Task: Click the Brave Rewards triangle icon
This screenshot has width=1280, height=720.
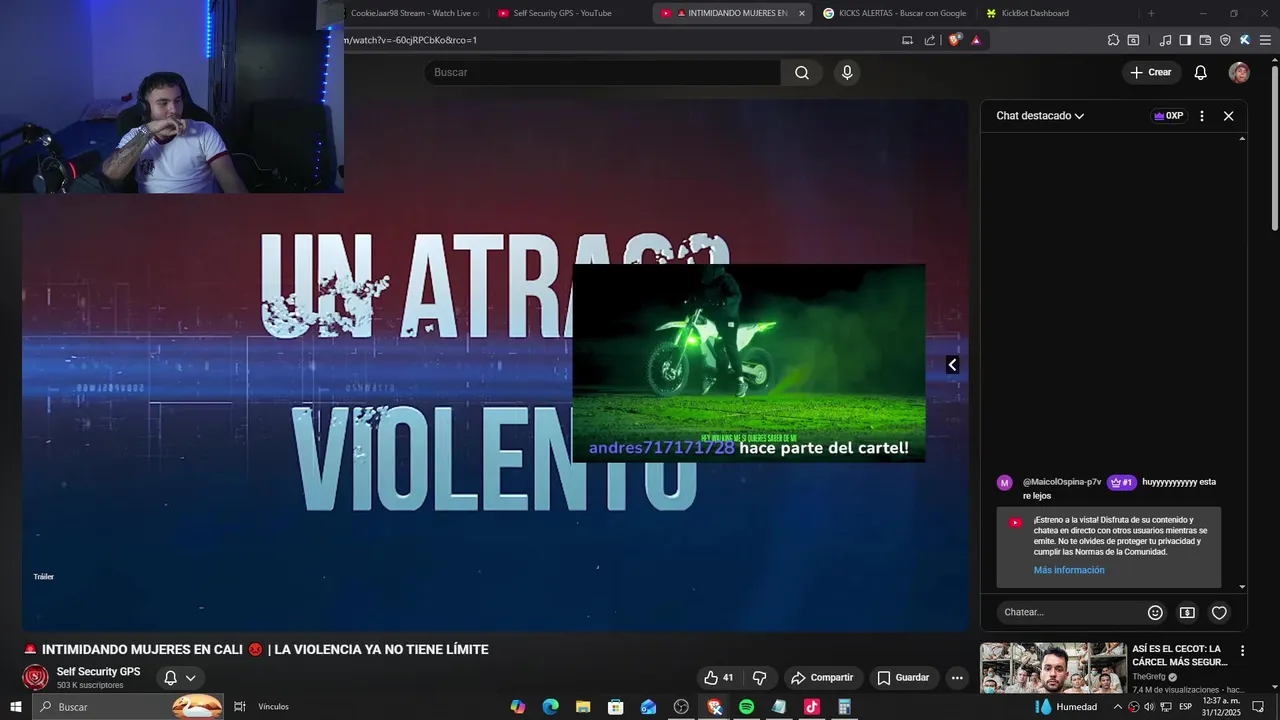Action: (x=976, y=40)
